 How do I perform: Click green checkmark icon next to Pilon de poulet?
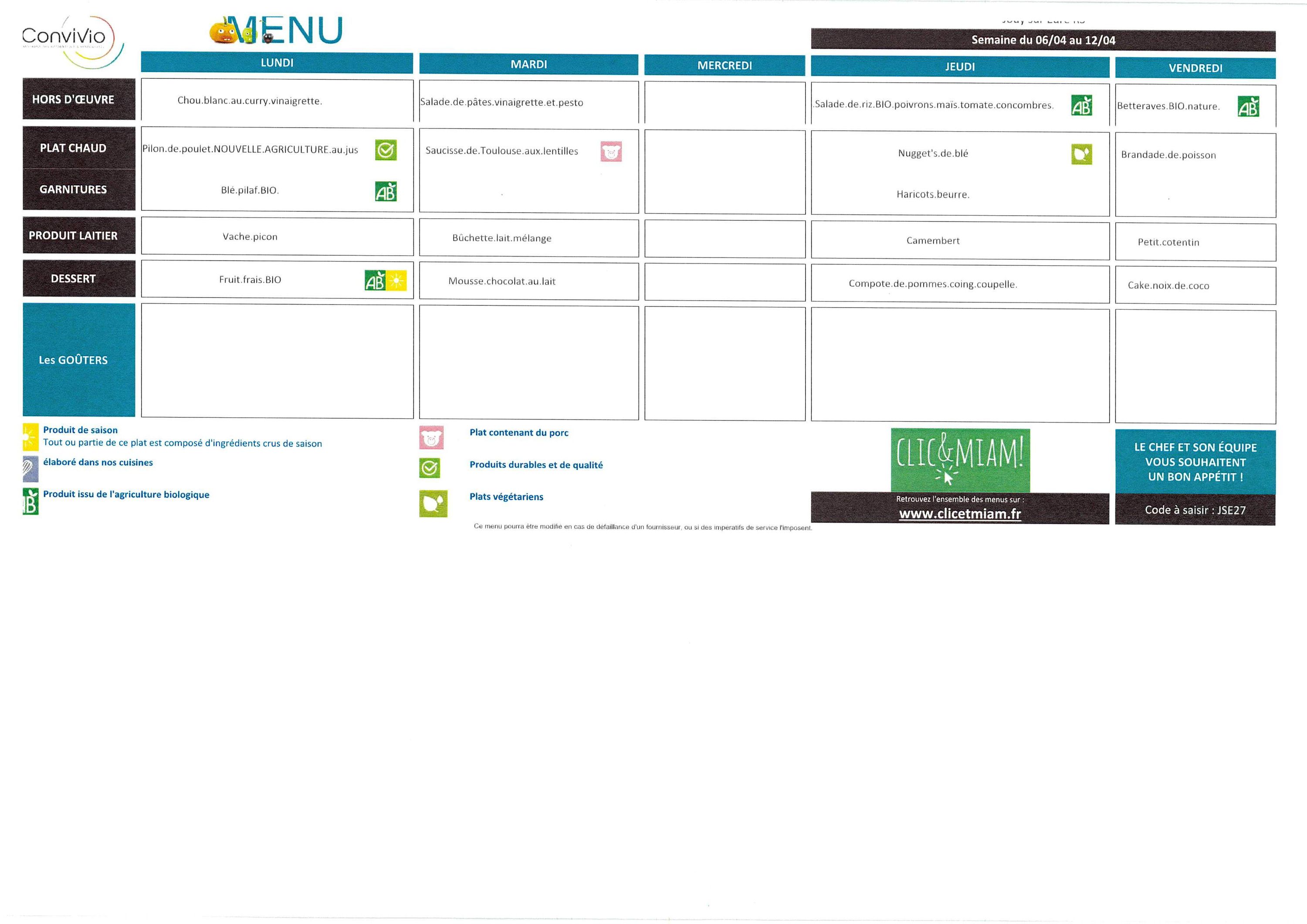click(x=386, y=150)
